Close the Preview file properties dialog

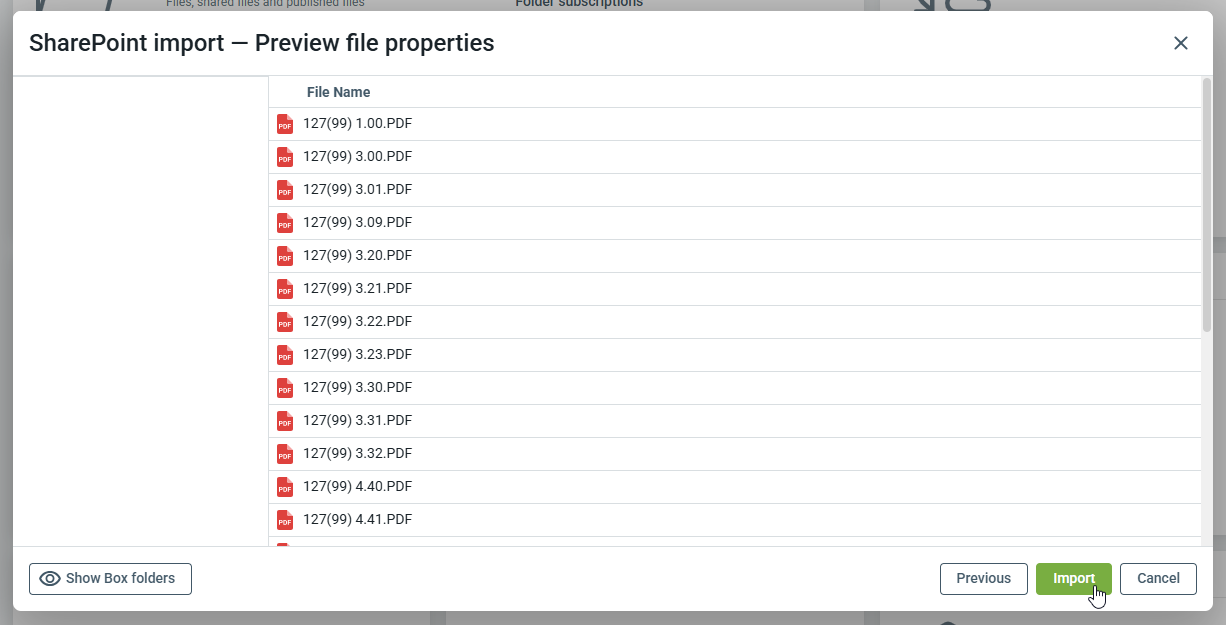pos(1181,43)
